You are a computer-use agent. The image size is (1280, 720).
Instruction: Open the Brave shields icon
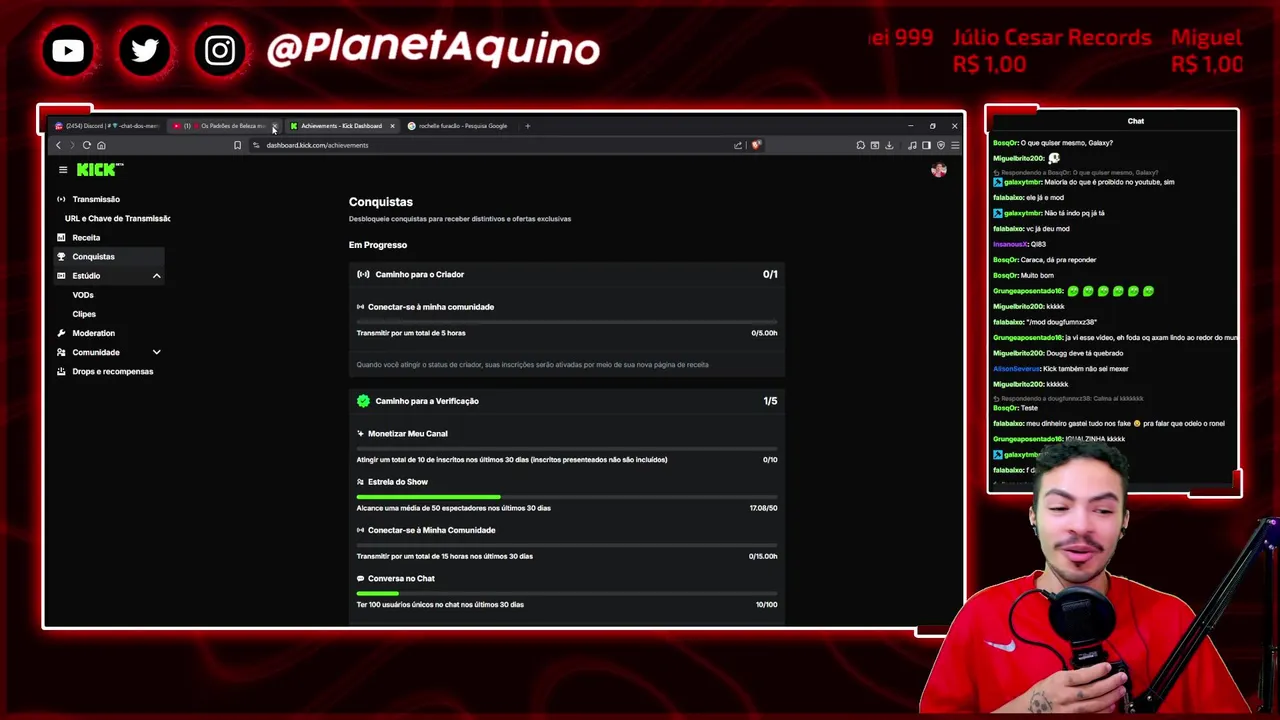[756, 145]
